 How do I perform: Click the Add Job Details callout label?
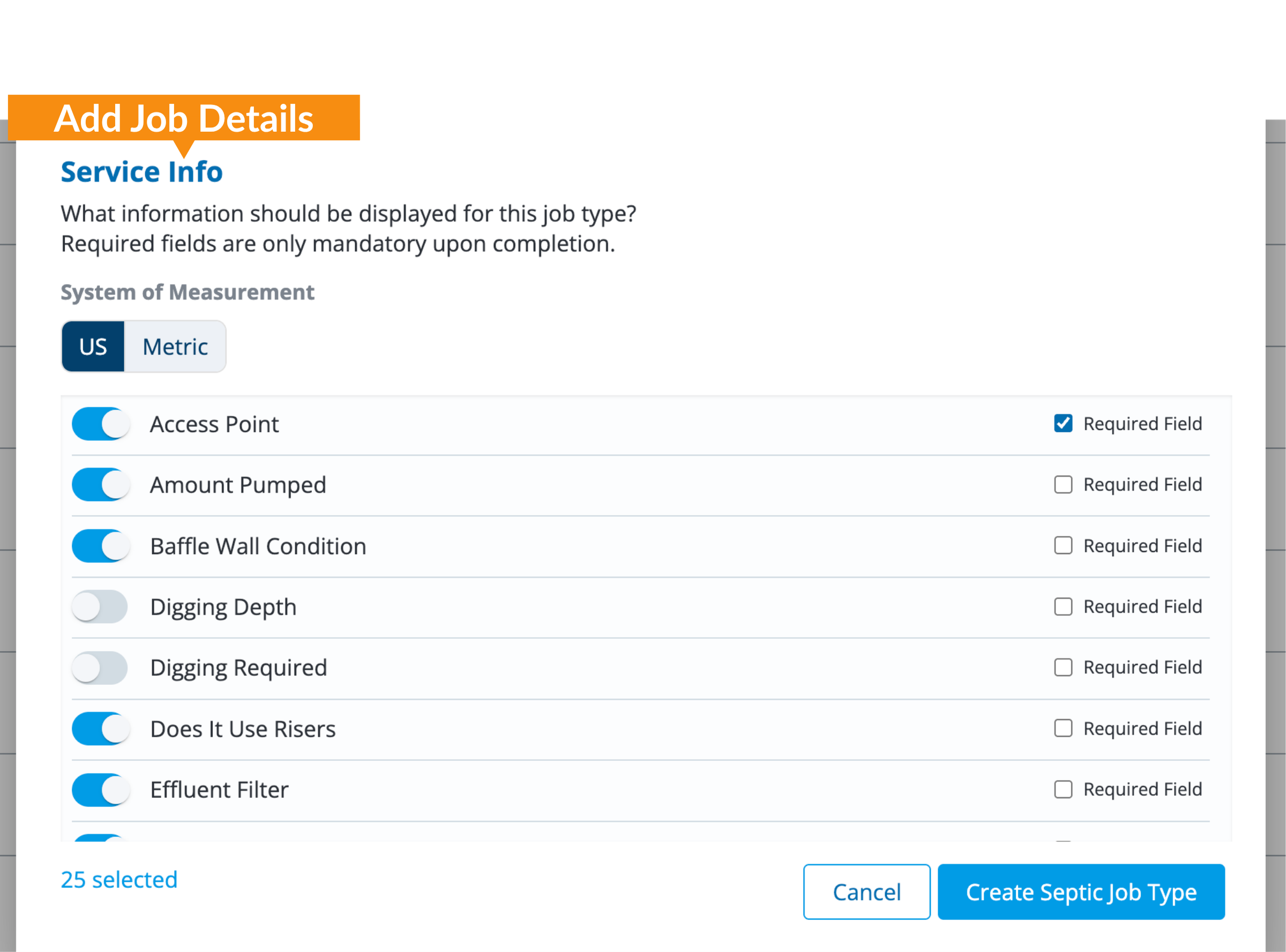tap(183, 118)
